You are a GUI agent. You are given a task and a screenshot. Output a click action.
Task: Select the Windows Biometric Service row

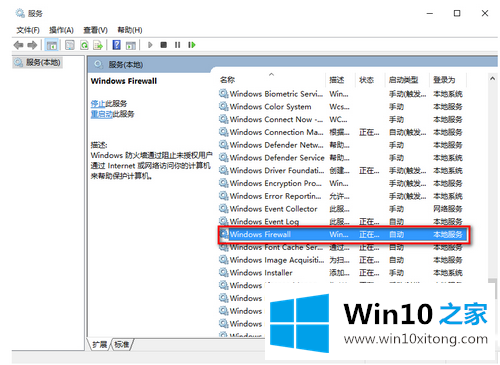343,94
